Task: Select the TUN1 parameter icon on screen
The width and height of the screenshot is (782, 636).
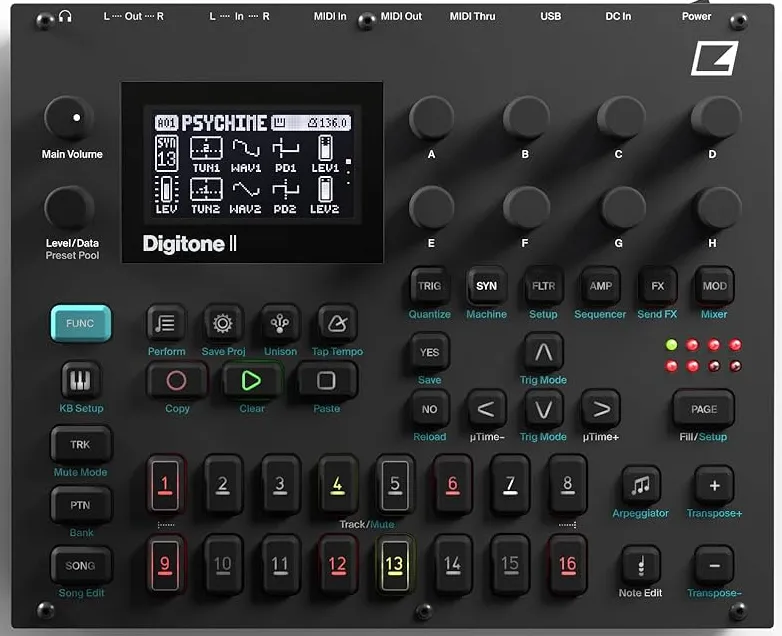Action: (x=206, y=148)
